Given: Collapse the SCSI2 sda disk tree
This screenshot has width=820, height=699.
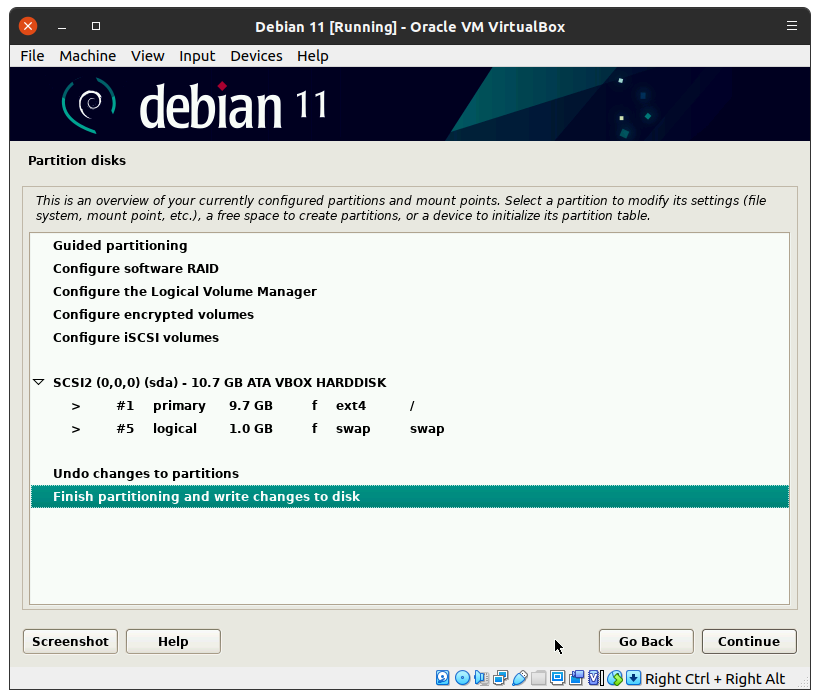Looking at the screenshot, I should click(39, 382).
